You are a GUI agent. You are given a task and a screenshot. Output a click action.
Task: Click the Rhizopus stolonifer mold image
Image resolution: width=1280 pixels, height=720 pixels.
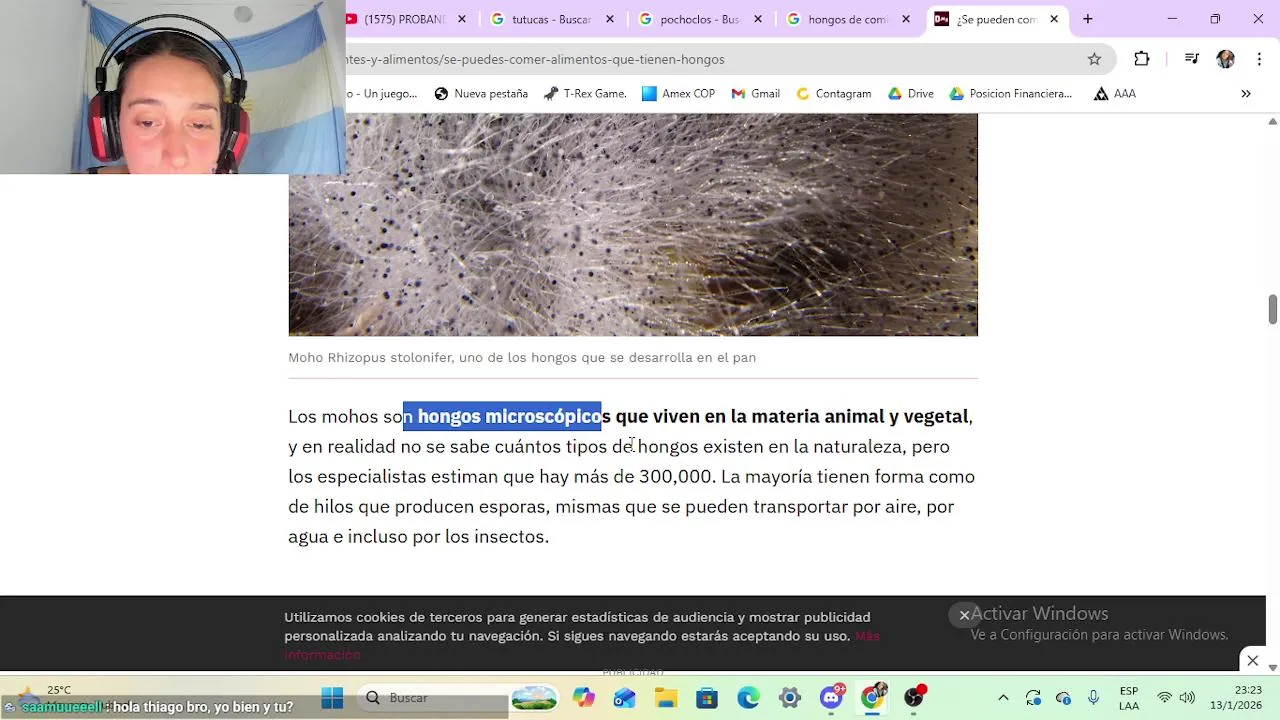[633, 225]
